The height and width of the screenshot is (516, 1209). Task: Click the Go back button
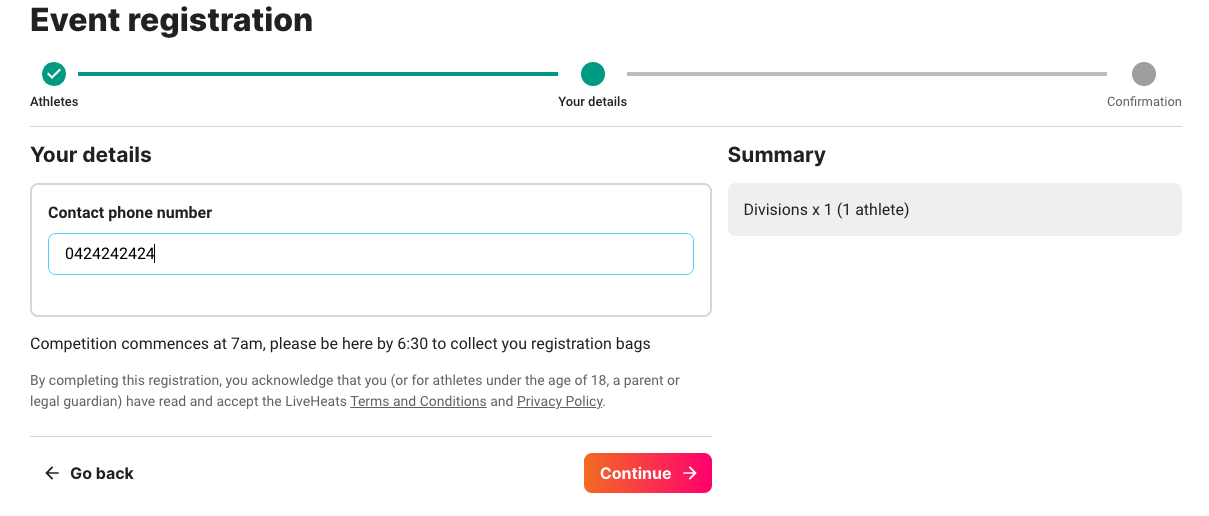(x=89, y=473)
